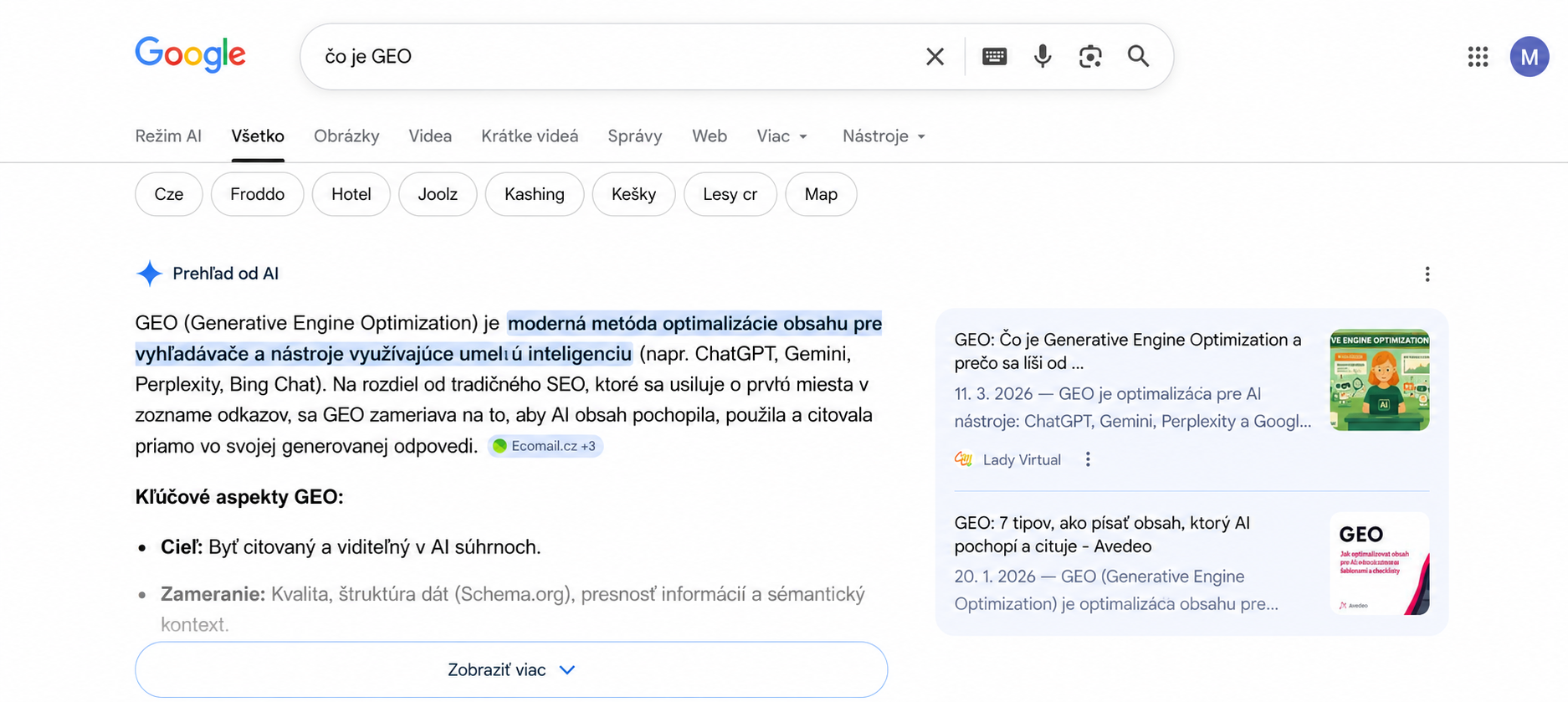This screenshot has height=702, width=1568.
Task: Click the '20. 1. 2026' result snippet
Action: (x=1116, y=590)
